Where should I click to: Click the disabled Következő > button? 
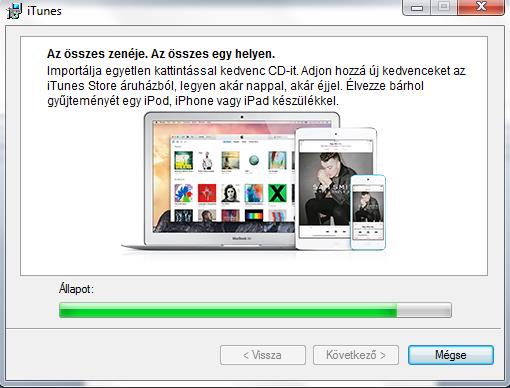356,355
